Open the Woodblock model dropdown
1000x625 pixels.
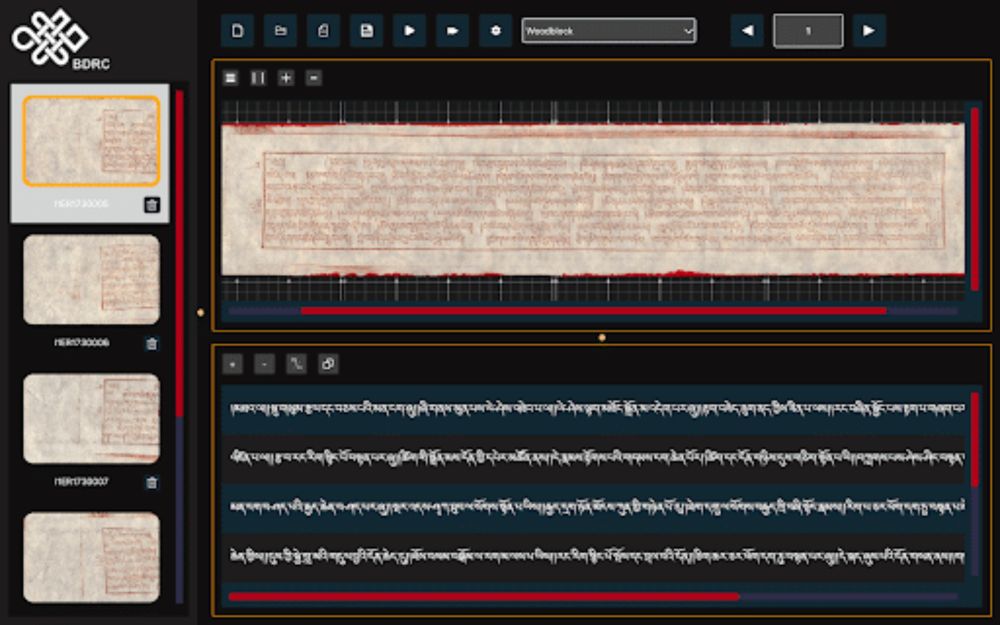[x=609, y=31]
